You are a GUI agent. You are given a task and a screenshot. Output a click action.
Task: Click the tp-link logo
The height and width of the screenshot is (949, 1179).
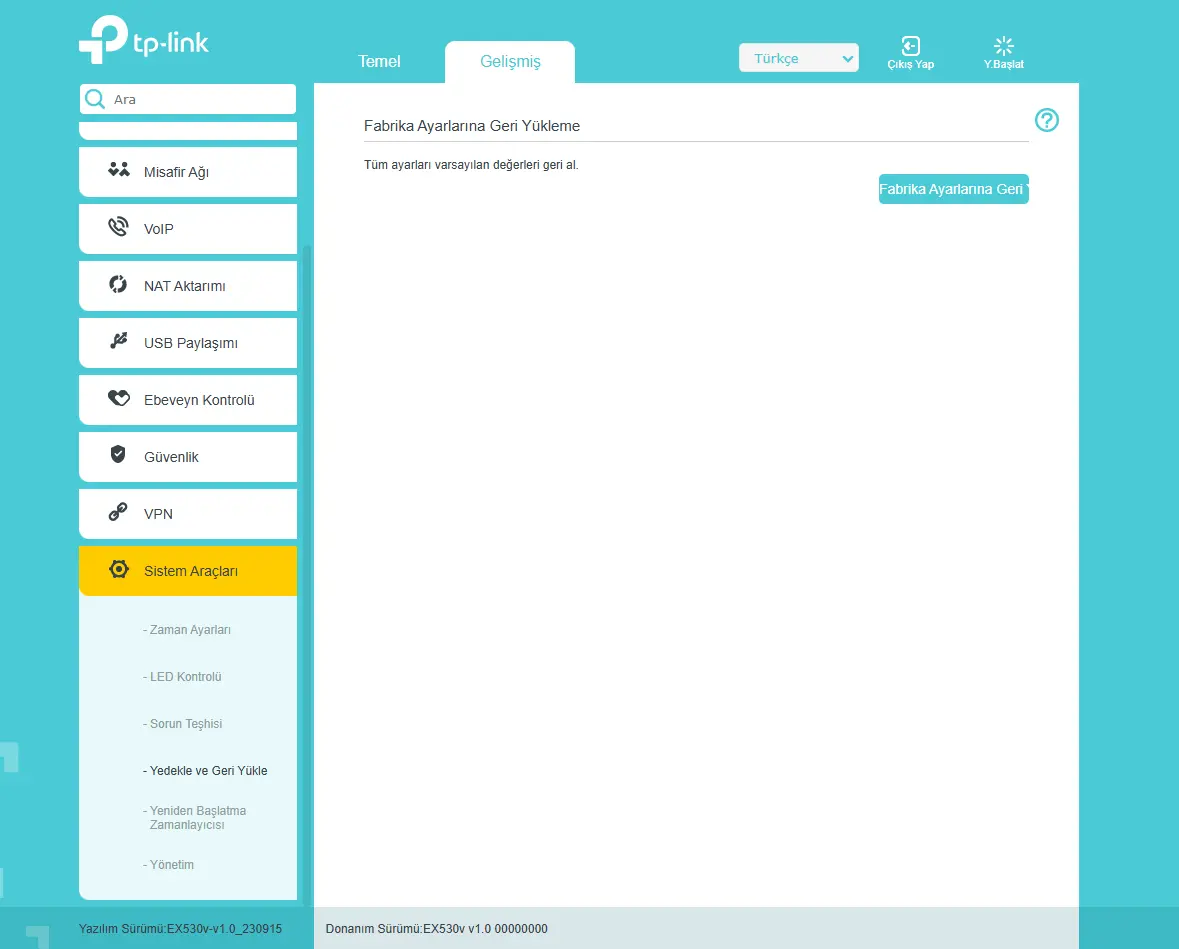pos(144,39)
